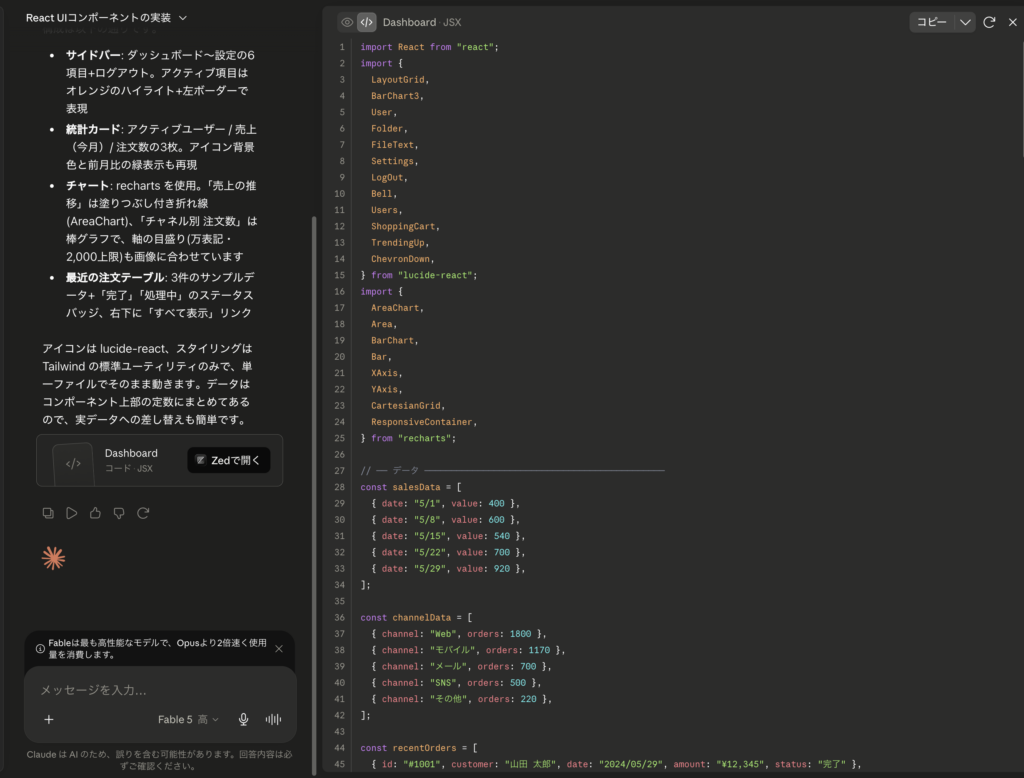1024x778 pixels.
Task: Click the Dashboard · JSX title
Action: (422, 22)
